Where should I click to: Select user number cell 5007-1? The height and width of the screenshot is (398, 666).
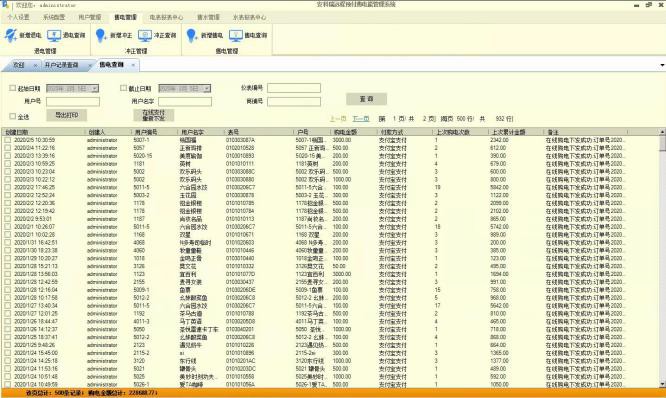(x=141, y=140)
